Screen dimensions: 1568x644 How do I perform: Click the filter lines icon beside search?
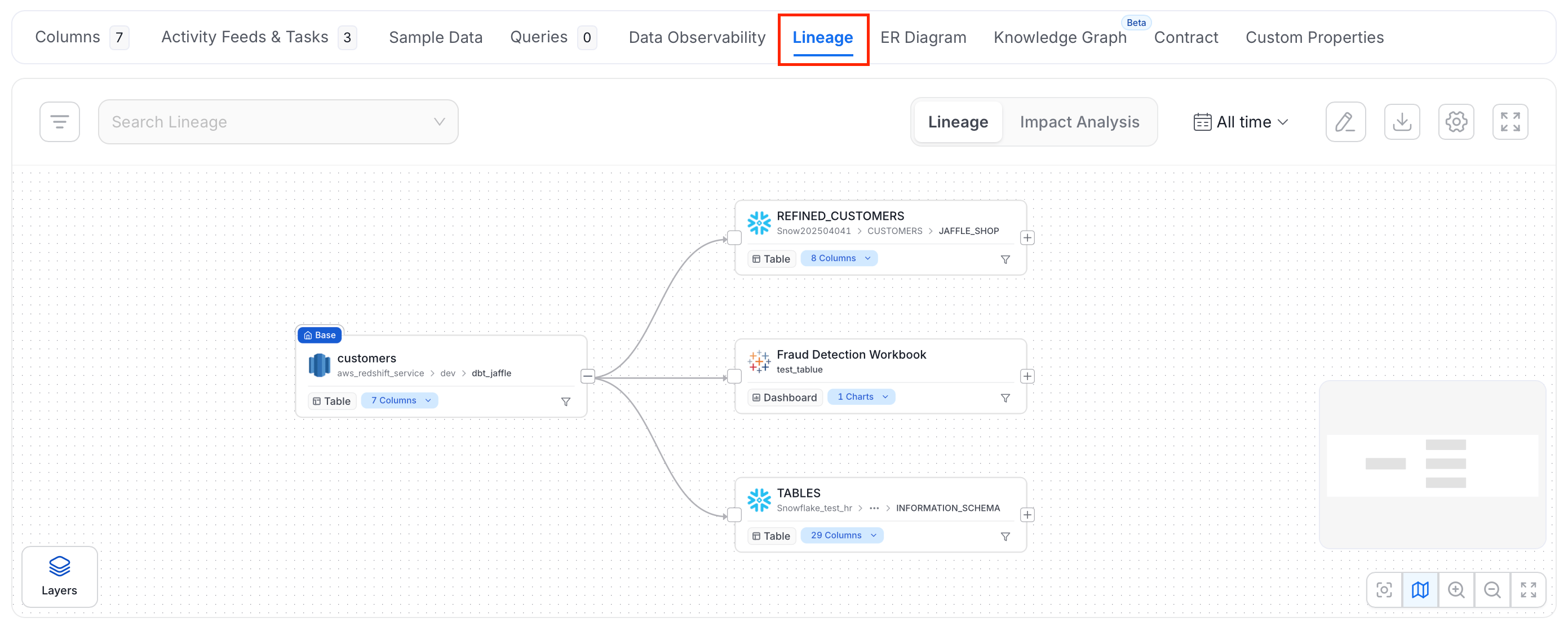click(x=60, y=122)
